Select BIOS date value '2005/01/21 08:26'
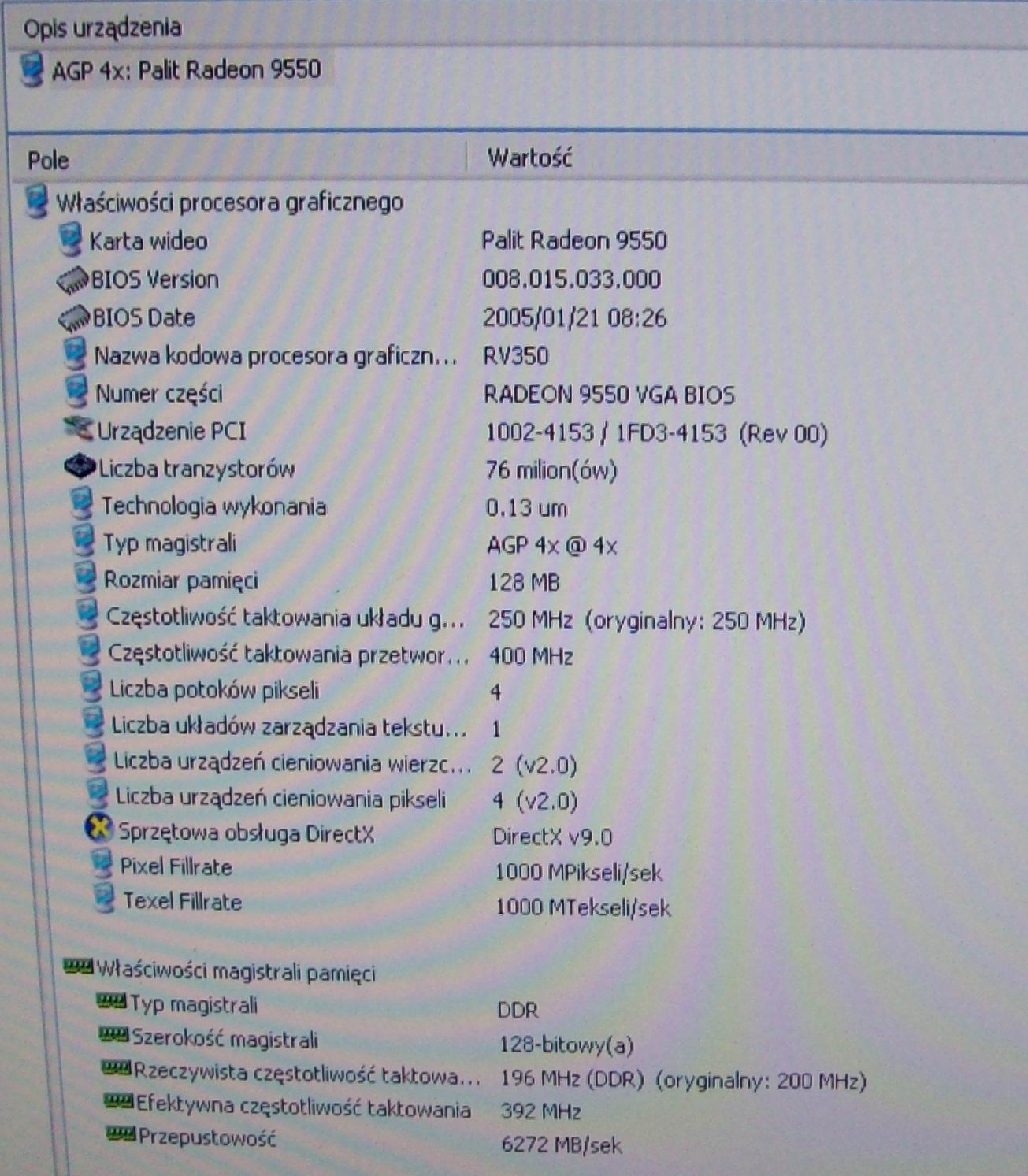This screenshot has width=1028, height=1176. click(575, 318)
